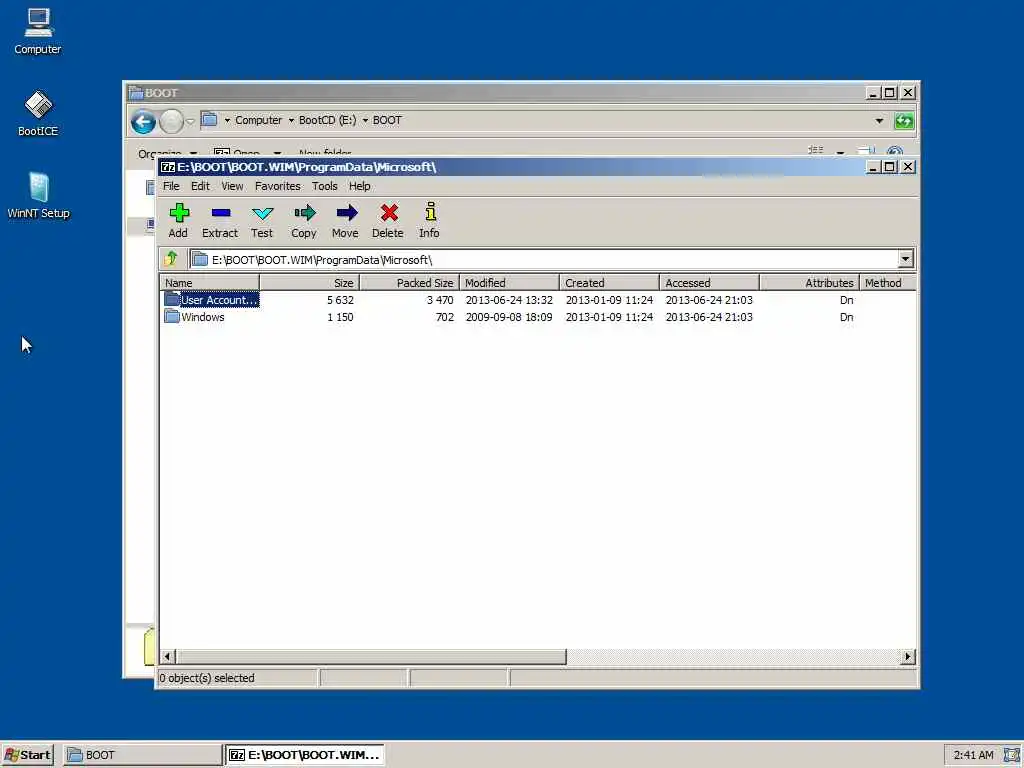Image resolution: width=1024 pixels, height=768 pixels.
Task: Click the red Delete icon
Action: click(x=388, y=220)
